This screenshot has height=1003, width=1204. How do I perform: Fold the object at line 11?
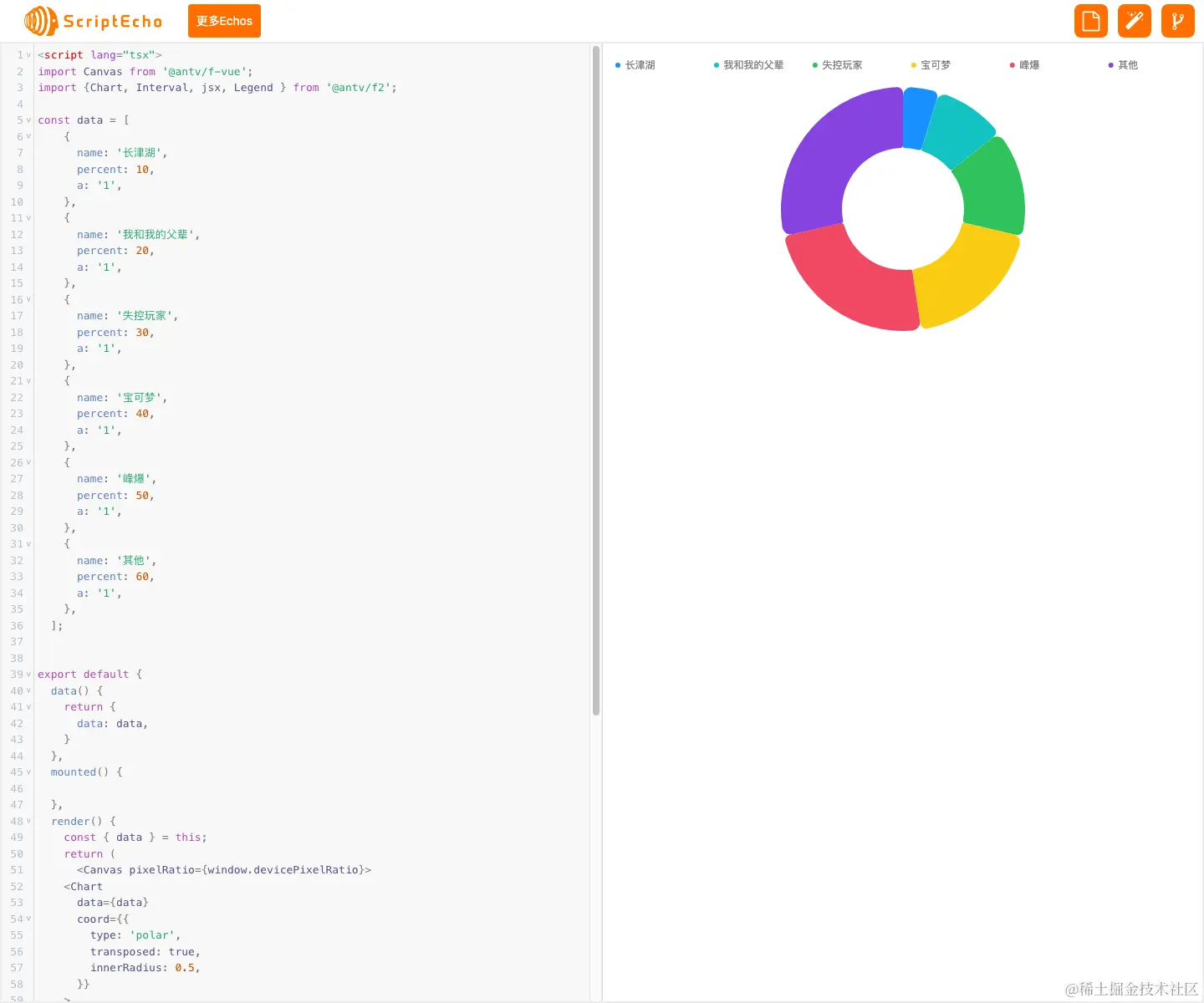28,218
